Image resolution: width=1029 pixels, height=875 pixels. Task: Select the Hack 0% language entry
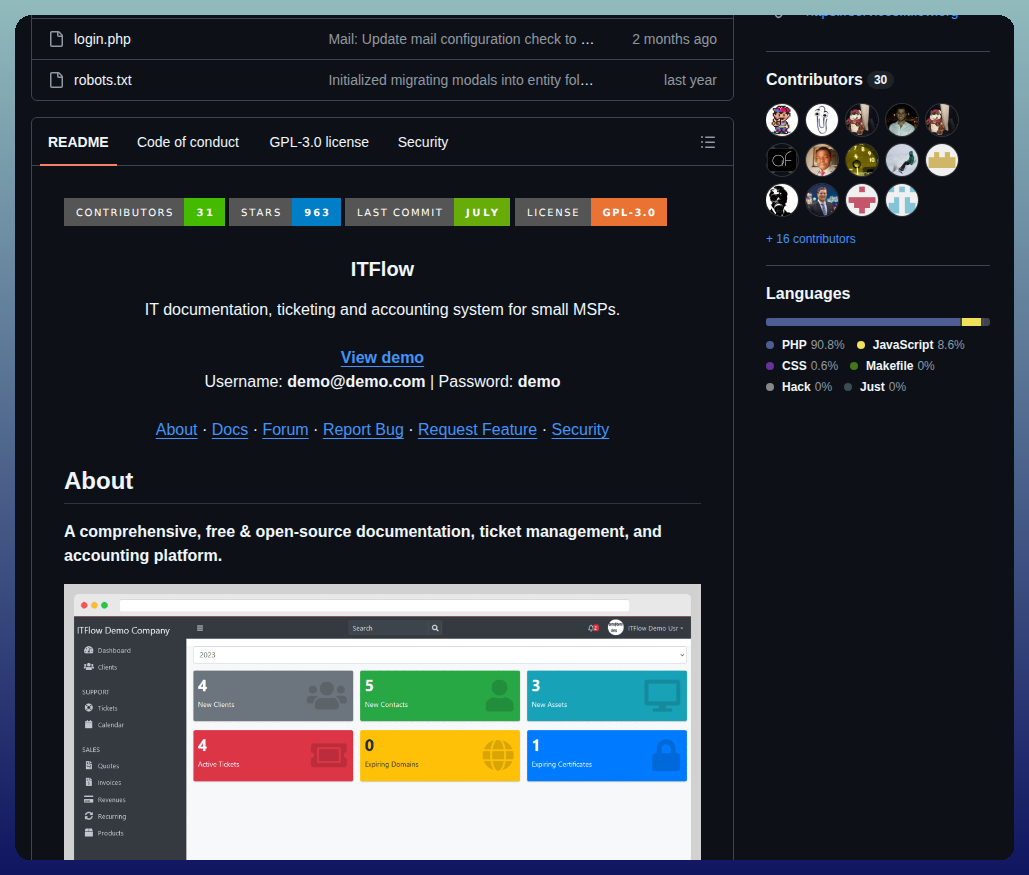click(799, 387)
